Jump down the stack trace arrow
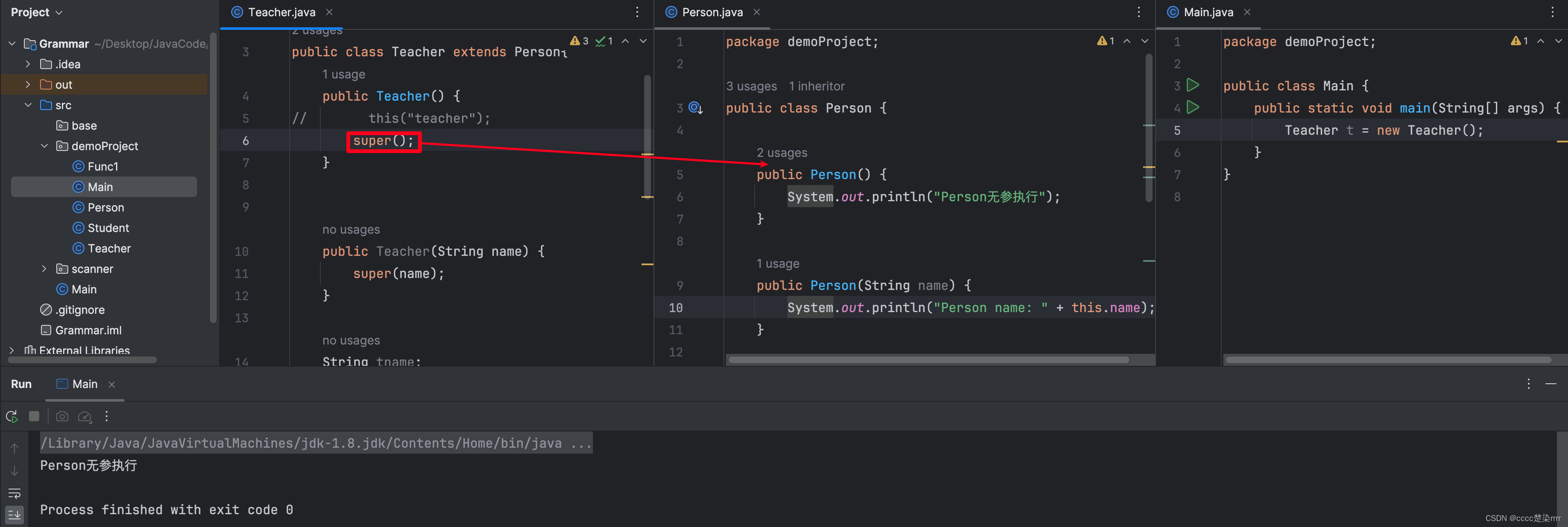This screenshot has height=527, width=1568. click(15, 470)
